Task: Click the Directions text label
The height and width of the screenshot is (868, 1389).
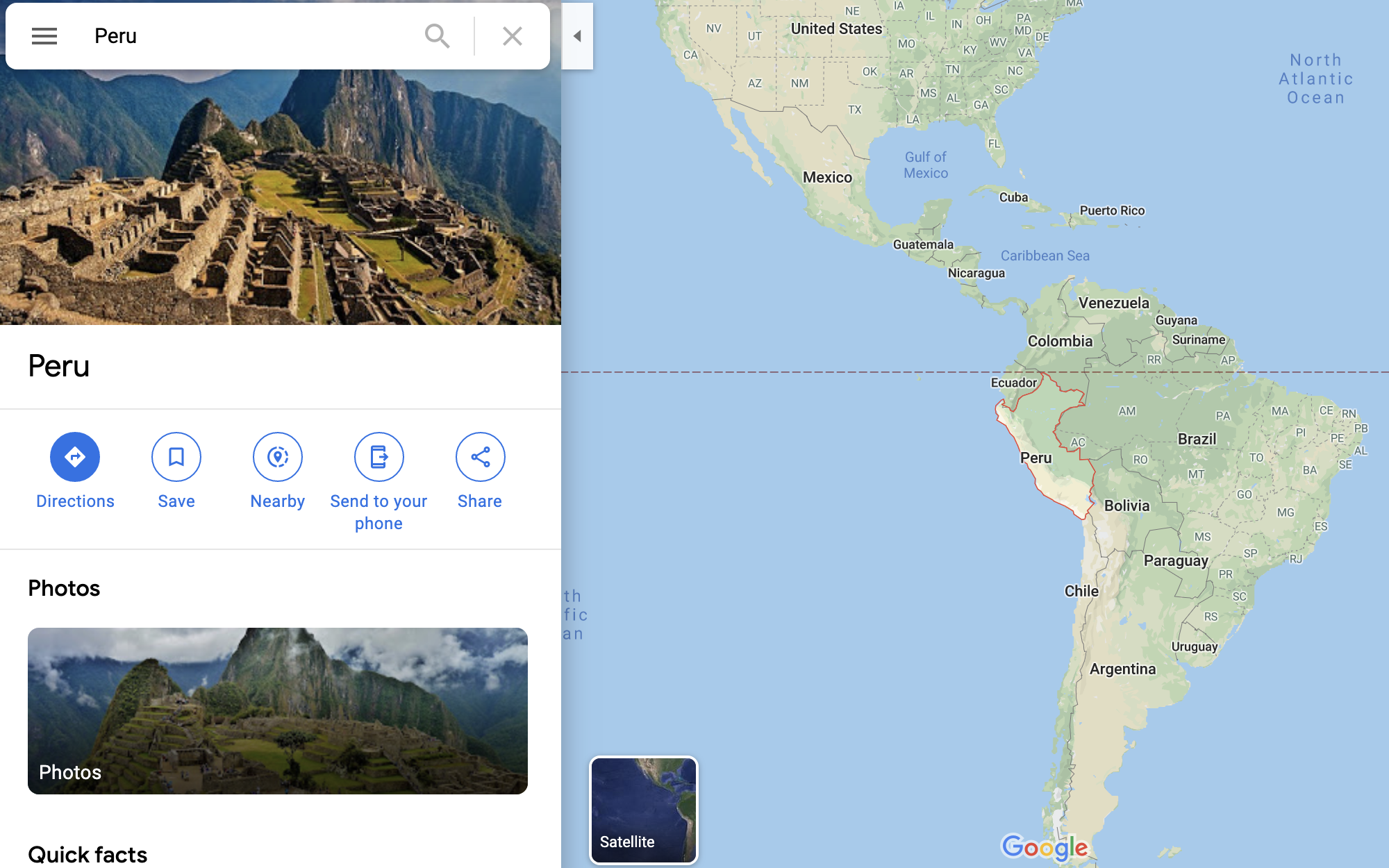Action: click(x=75, y=501)
